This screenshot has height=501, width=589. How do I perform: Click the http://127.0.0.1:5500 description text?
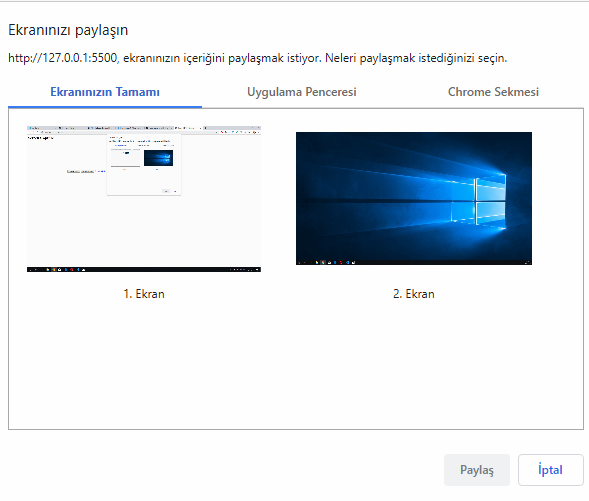pyautogui.click(x=258, y=58)
